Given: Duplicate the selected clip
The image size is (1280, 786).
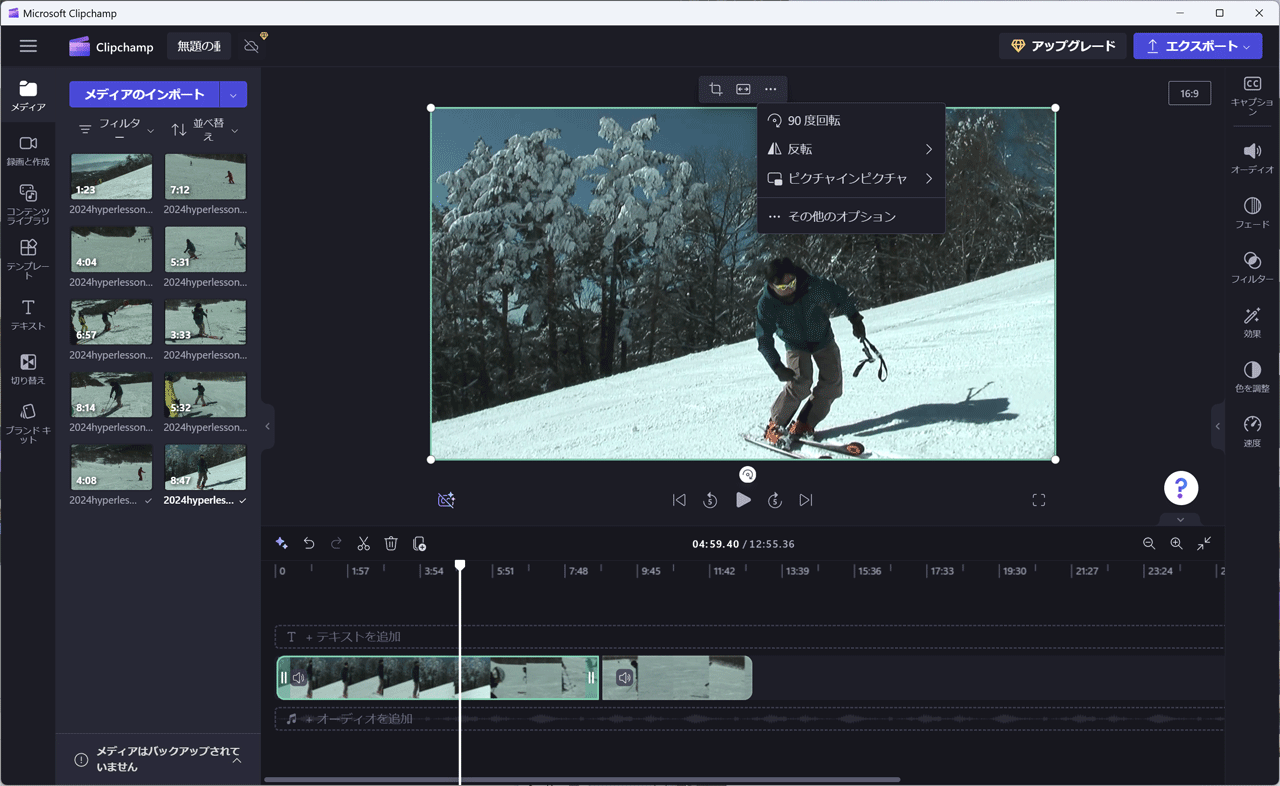Looking at the screenshot, I should (x=419, y=544).
